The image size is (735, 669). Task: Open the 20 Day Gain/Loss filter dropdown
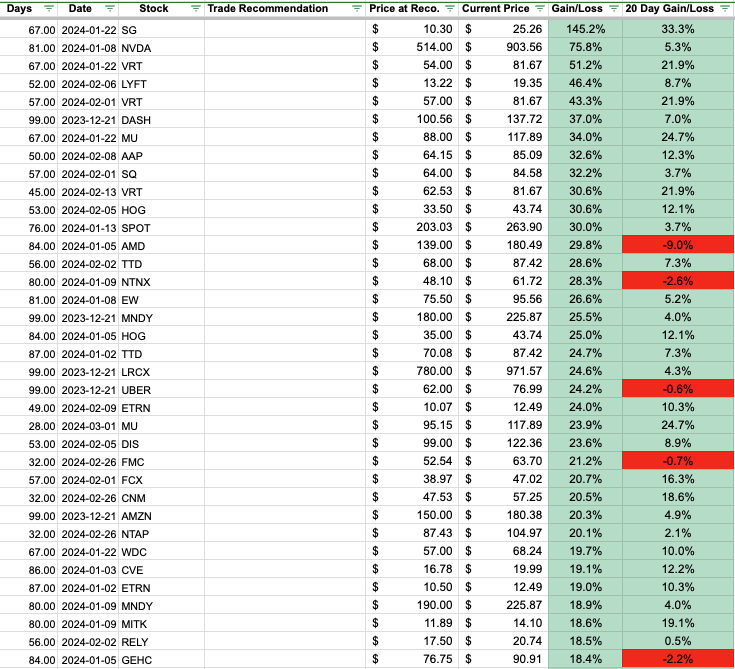click(x=725, y=8)
